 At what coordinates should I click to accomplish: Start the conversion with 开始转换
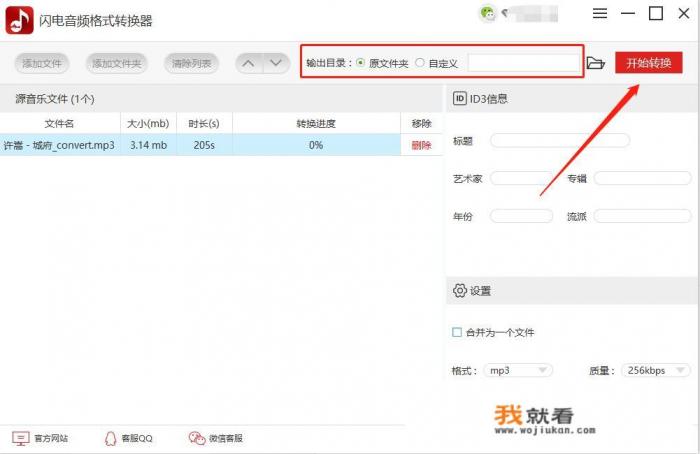coord(649,62)
